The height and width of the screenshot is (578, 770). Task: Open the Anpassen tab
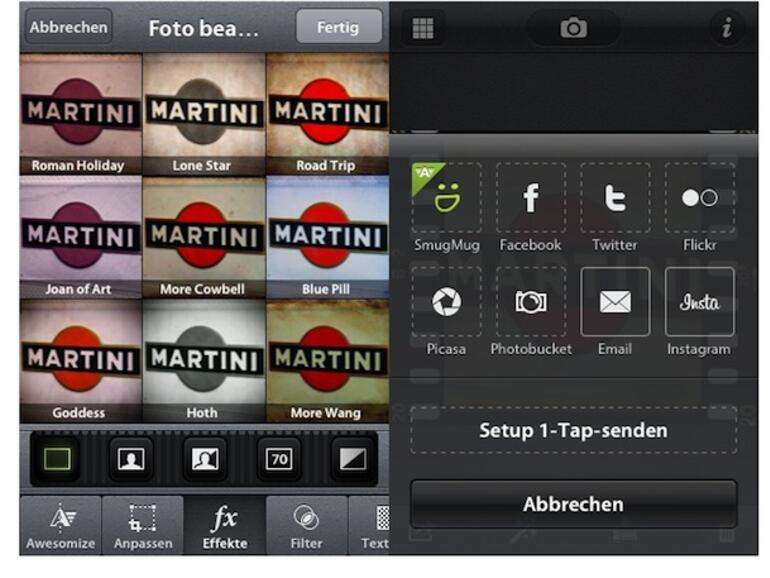[143, 525]
